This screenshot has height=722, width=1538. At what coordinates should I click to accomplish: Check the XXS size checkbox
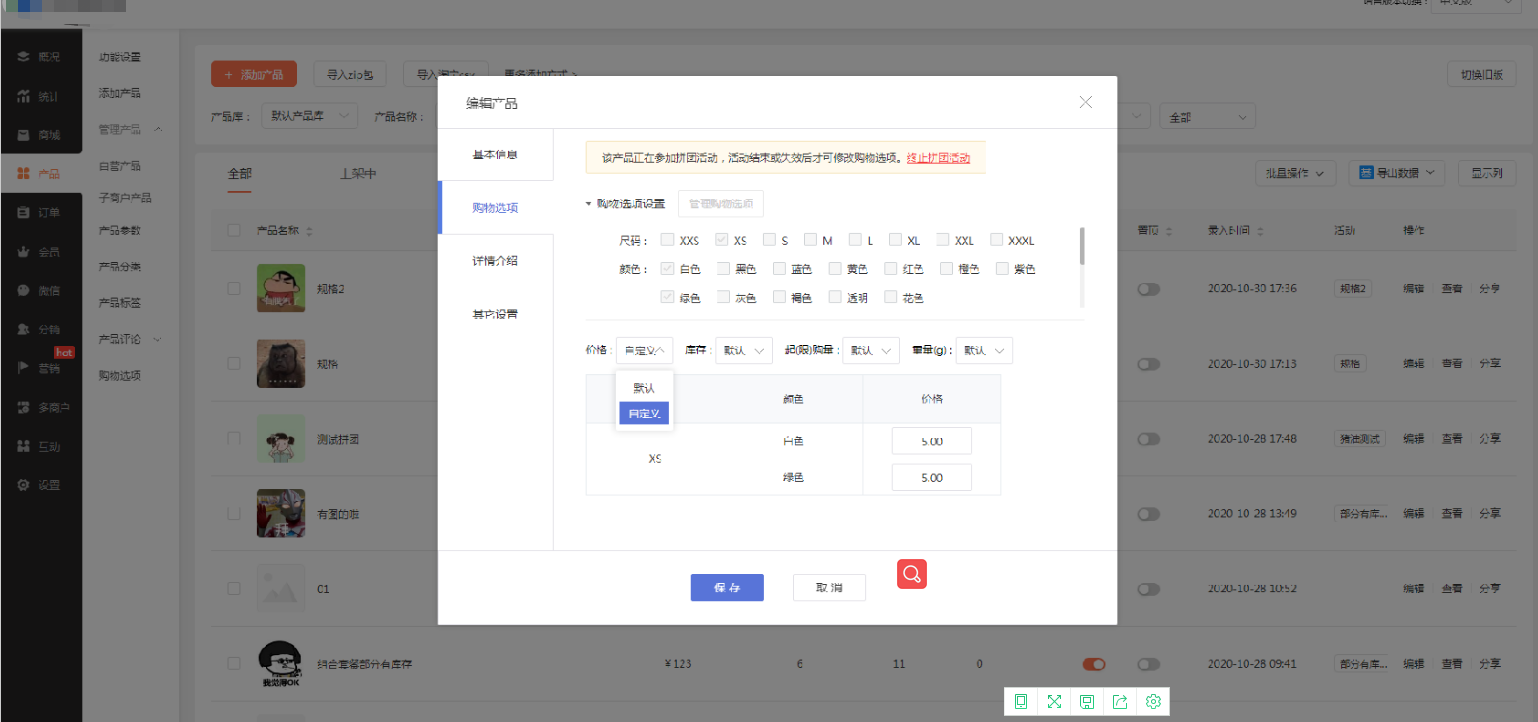pyautogui.click(x=667, y=240)
